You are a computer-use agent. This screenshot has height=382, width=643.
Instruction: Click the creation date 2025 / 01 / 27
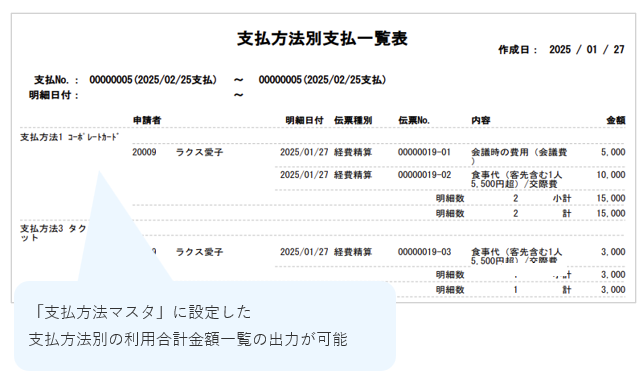pyautogui.click(x=587, y=50)
